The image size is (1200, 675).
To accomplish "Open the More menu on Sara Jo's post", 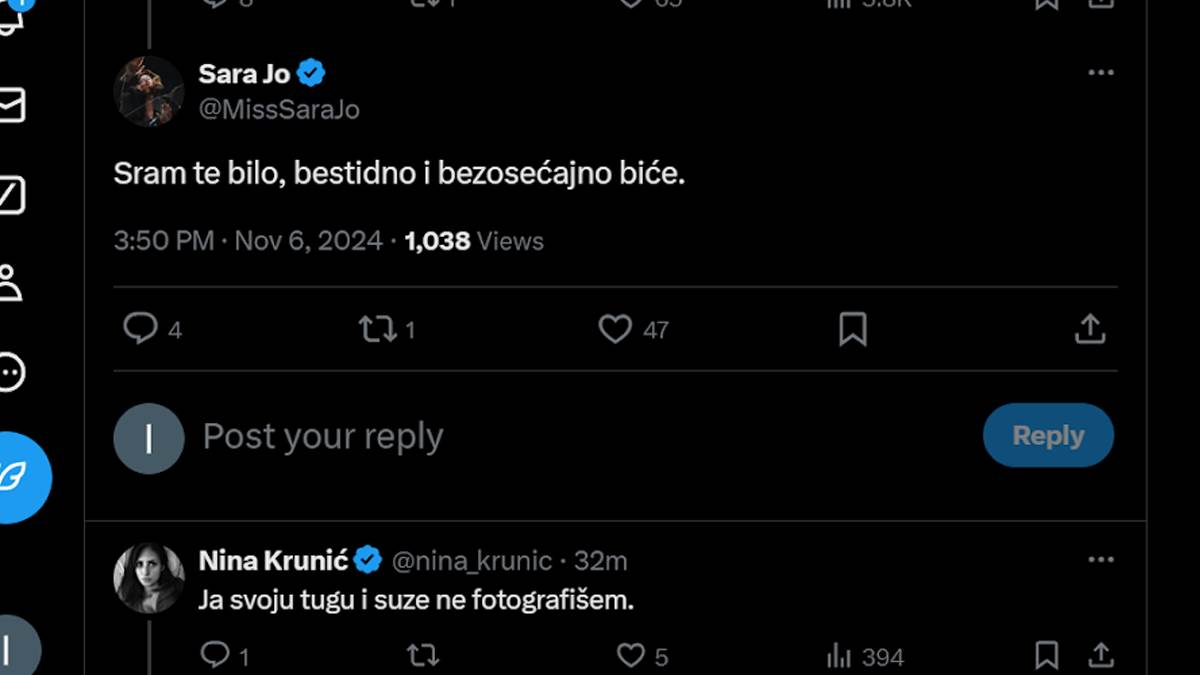I will pos(1101,72).
